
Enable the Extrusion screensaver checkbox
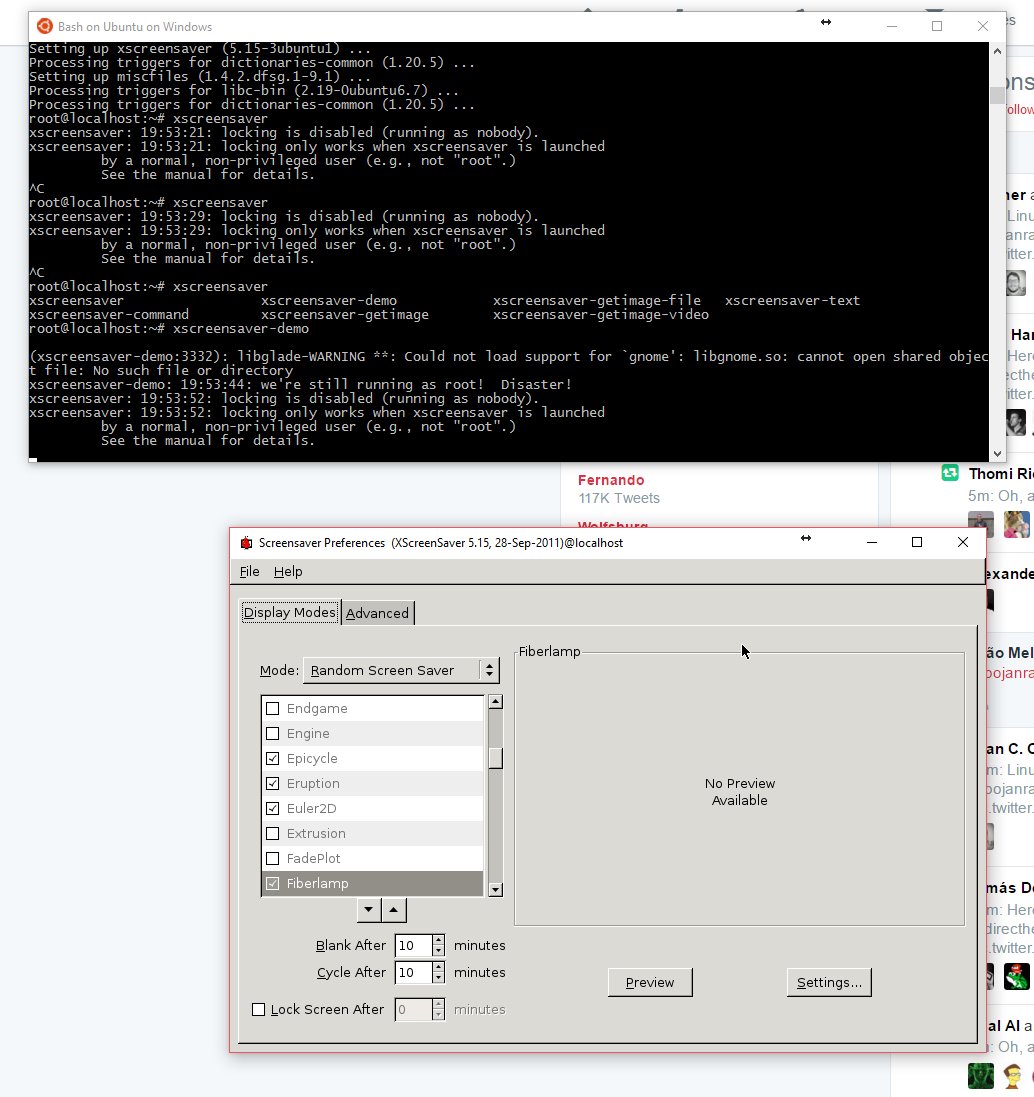[x=273, y=834]
